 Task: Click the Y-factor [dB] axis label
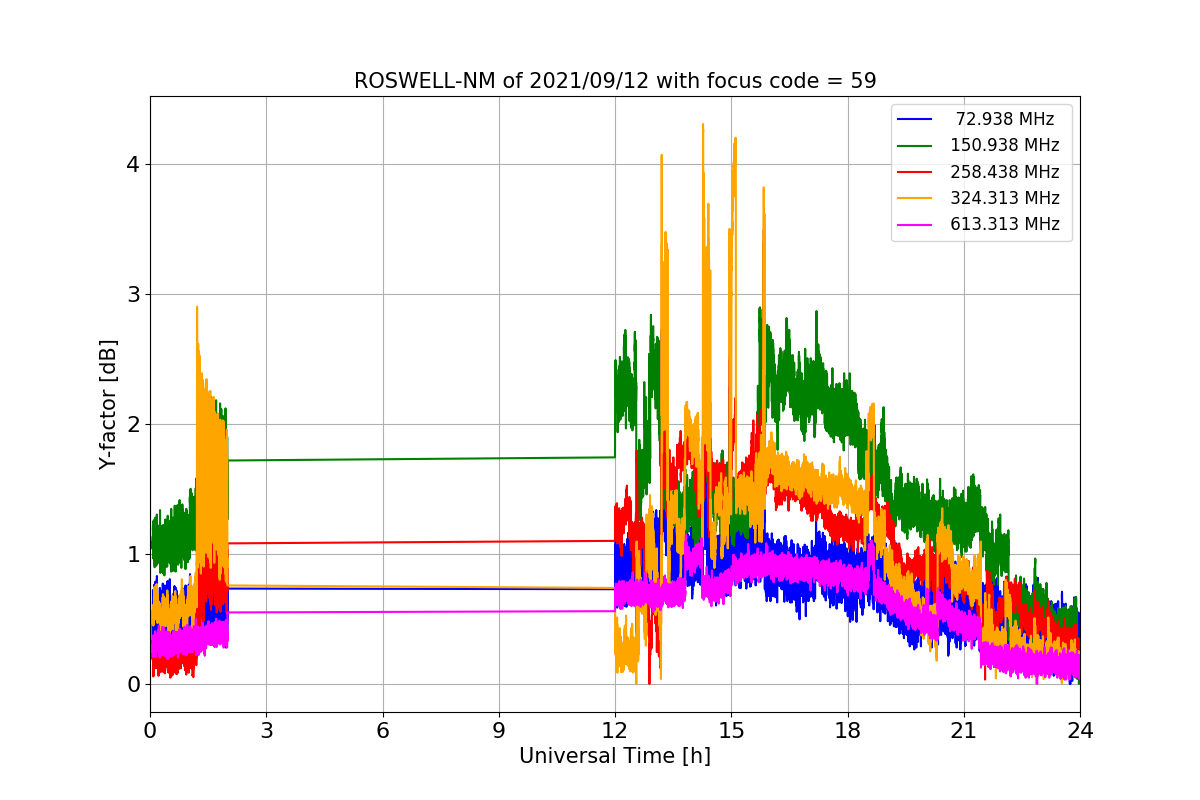pyautogui.click(x=108, y=404)
